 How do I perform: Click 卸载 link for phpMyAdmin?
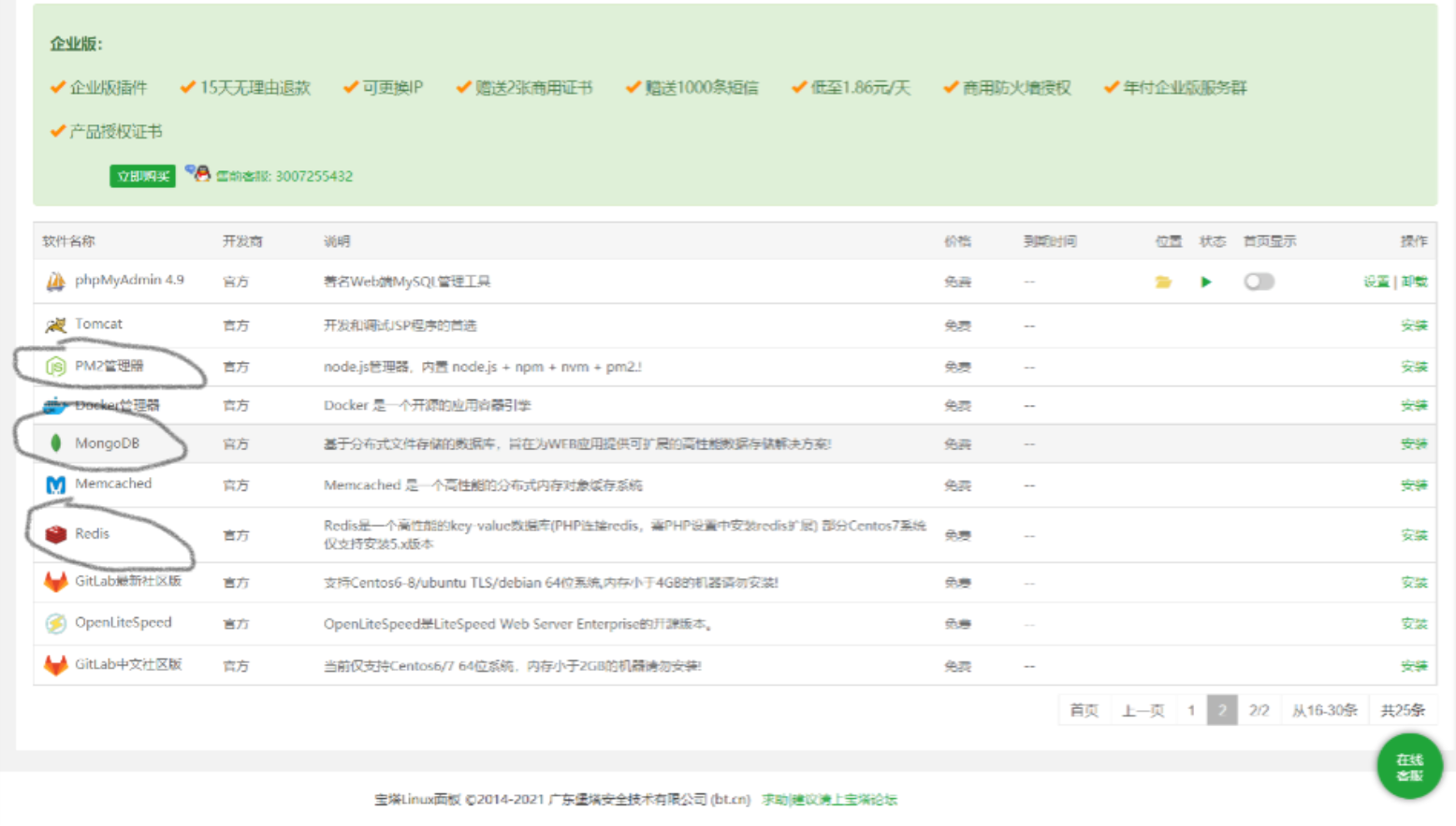click(1415, 282)
